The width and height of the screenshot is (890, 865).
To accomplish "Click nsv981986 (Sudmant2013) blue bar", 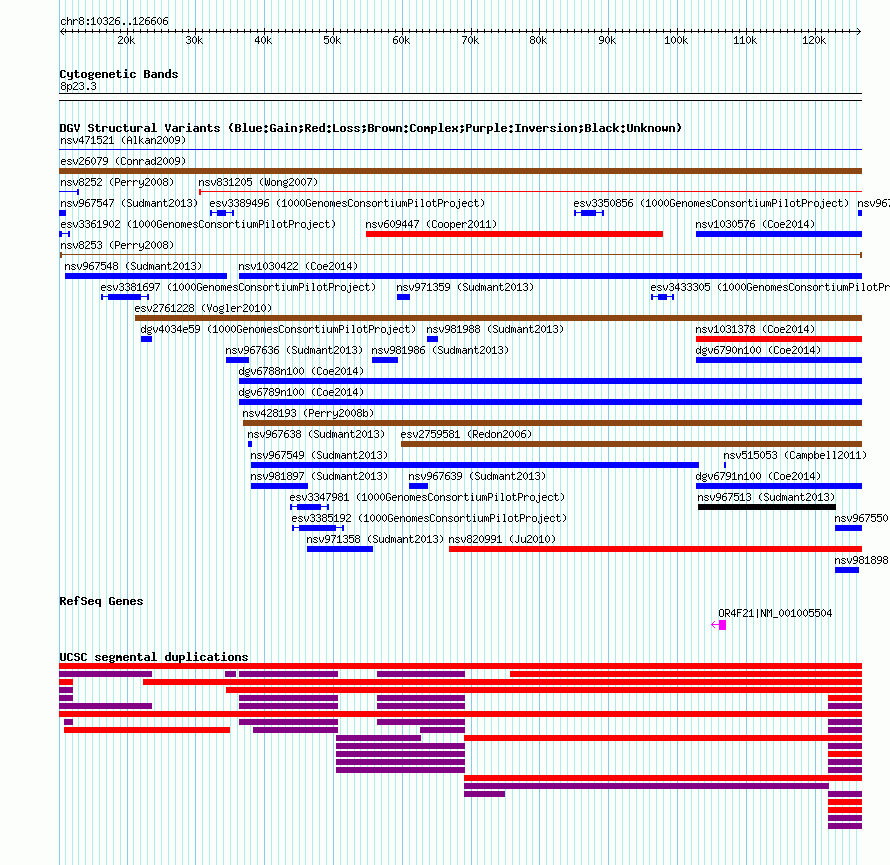I will point(385,360).
